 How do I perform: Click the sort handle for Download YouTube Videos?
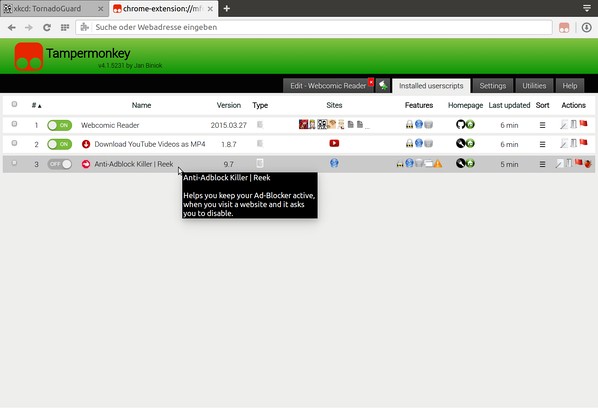[x=542, y=144]
